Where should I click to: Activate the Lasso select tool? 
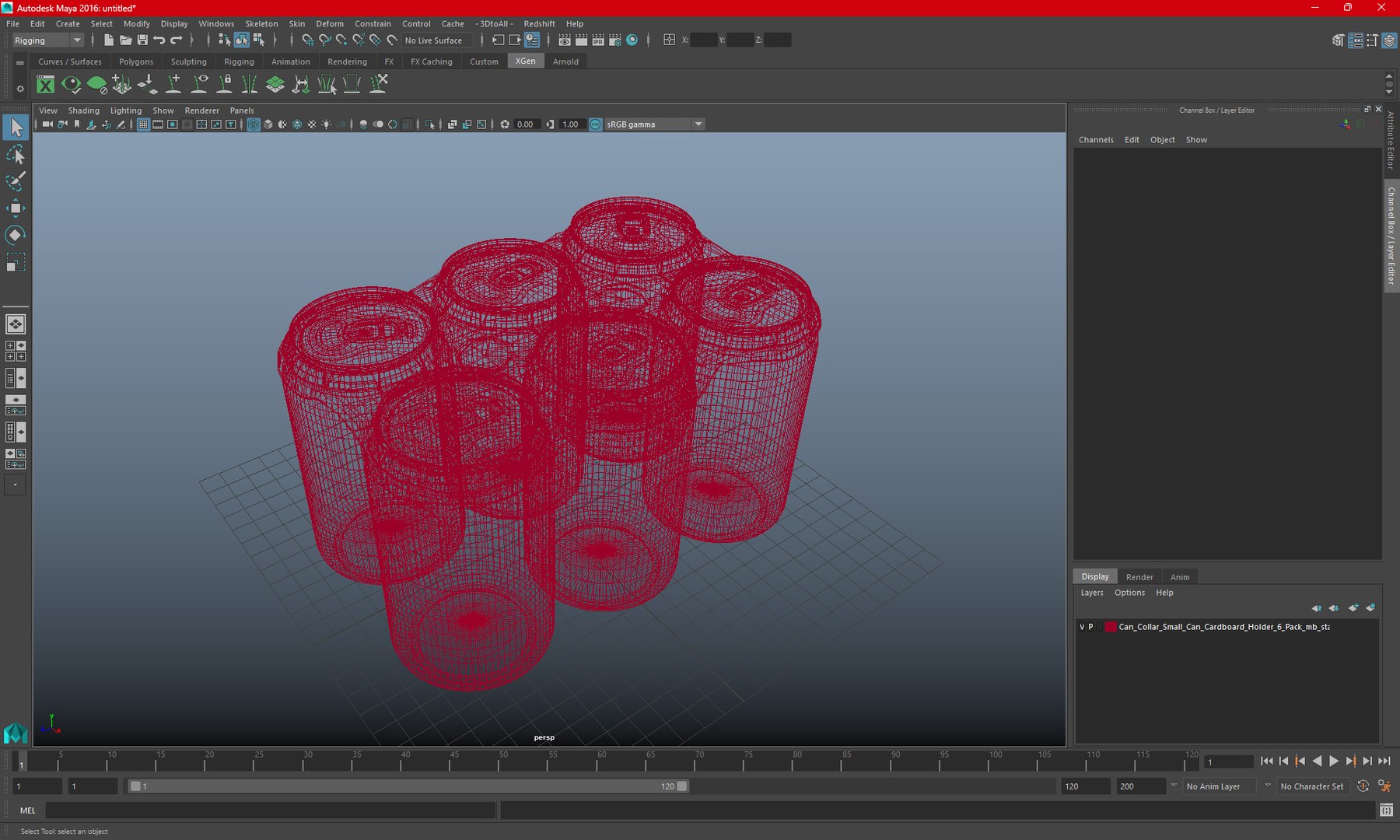point(16,155)
